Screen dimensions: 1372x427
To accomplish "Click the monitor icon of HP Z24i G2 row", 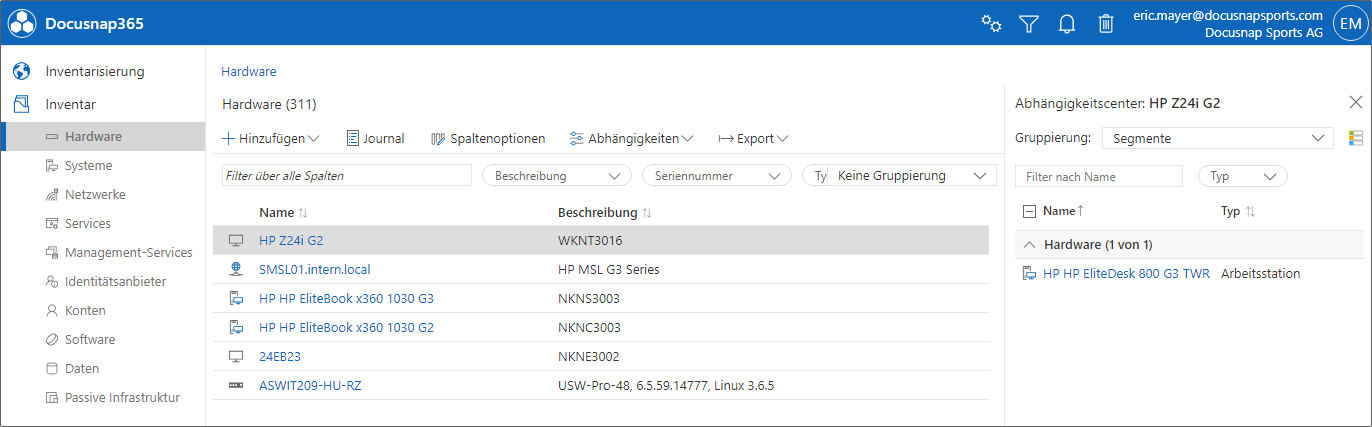I will 236,241.
